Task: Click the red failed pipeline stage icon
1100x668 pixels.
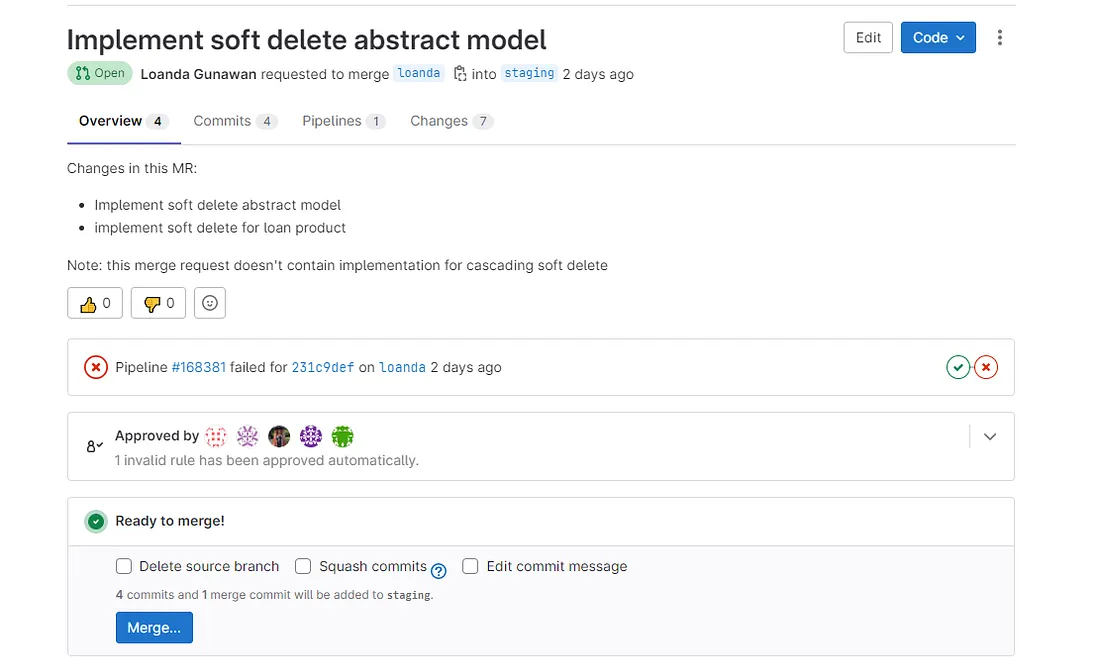Action: (x=986, y=367)
